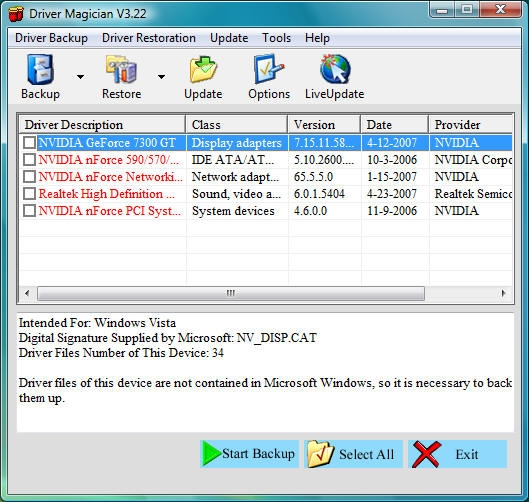529x502 pixels.
Task: Enable the NVIDIA nForce PCI System checkbox
Action: pyautogui.click(x=29, y=211)
